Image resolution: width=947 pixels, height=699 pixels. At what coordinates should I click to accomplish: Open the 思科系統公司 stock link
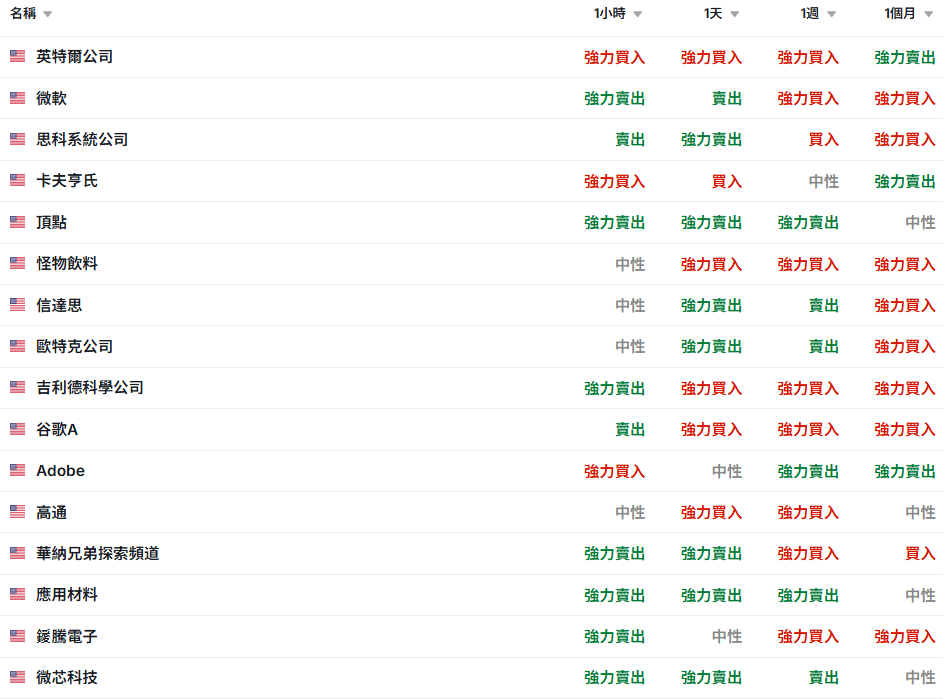click(x=82, y=139)
